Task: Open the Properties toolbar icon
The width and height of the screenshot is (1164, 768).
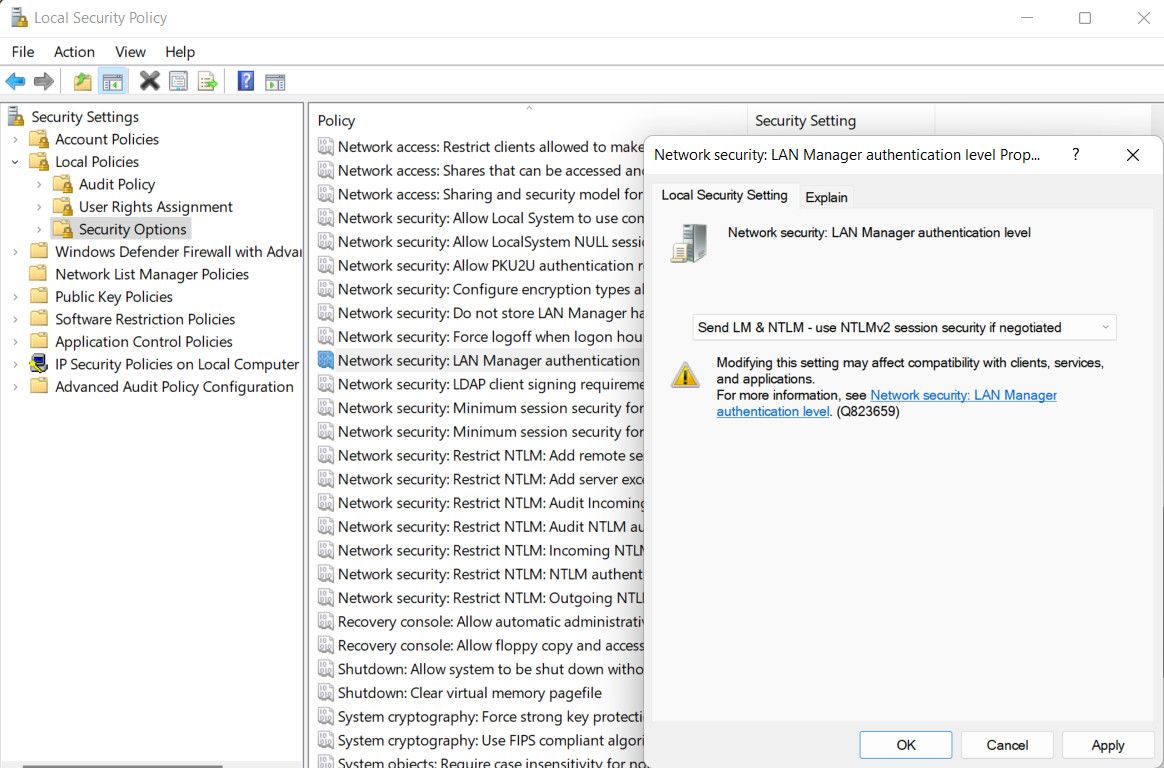Action: point(178,80)
